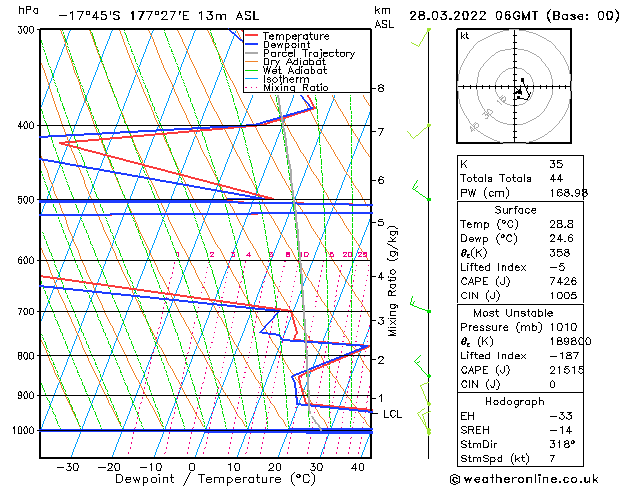The height and width of the screenshot is (486, 629).
Task: Click the surface CIN value 1005
Action: (x=563, y=296)
